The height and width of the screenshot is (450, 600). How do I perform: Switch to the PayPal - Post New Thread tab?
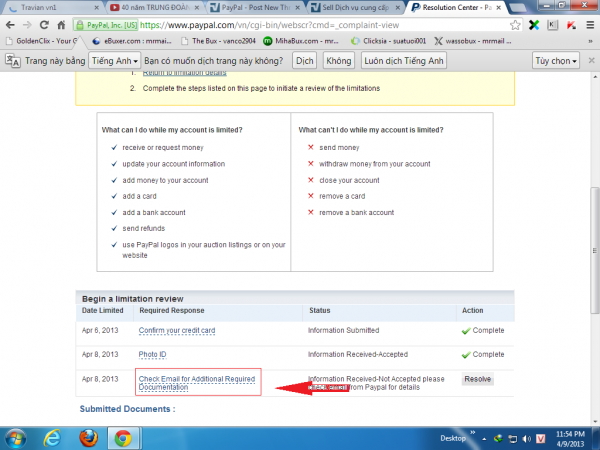click(x=254, y=7)
